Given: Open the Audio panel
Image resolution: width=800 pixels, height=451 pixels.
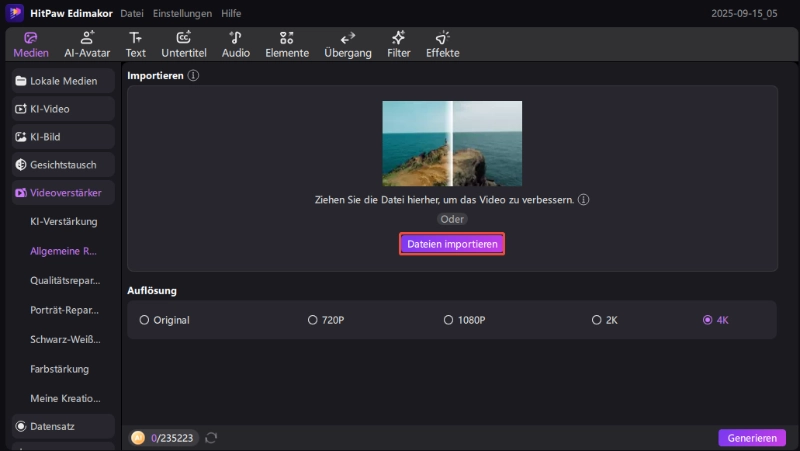Looking at the screenshot, I should [x=236, y=45].
